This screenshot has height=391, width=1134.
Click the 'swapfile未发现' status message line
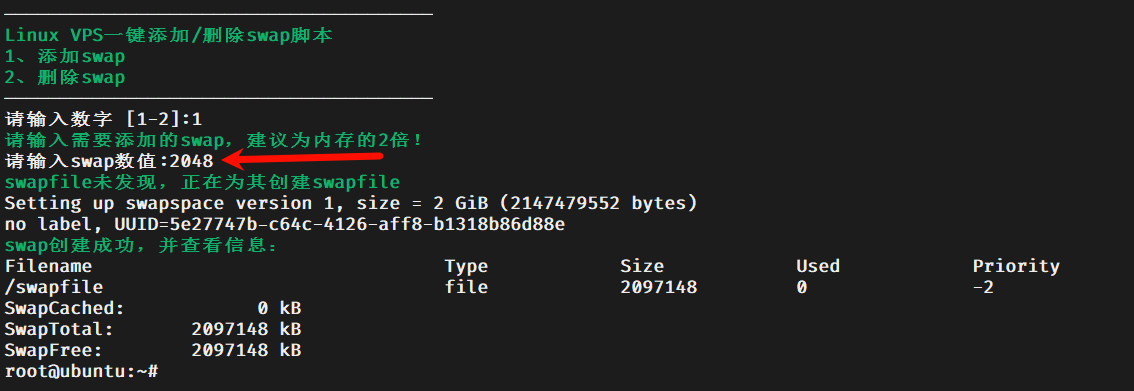point(202,182)
